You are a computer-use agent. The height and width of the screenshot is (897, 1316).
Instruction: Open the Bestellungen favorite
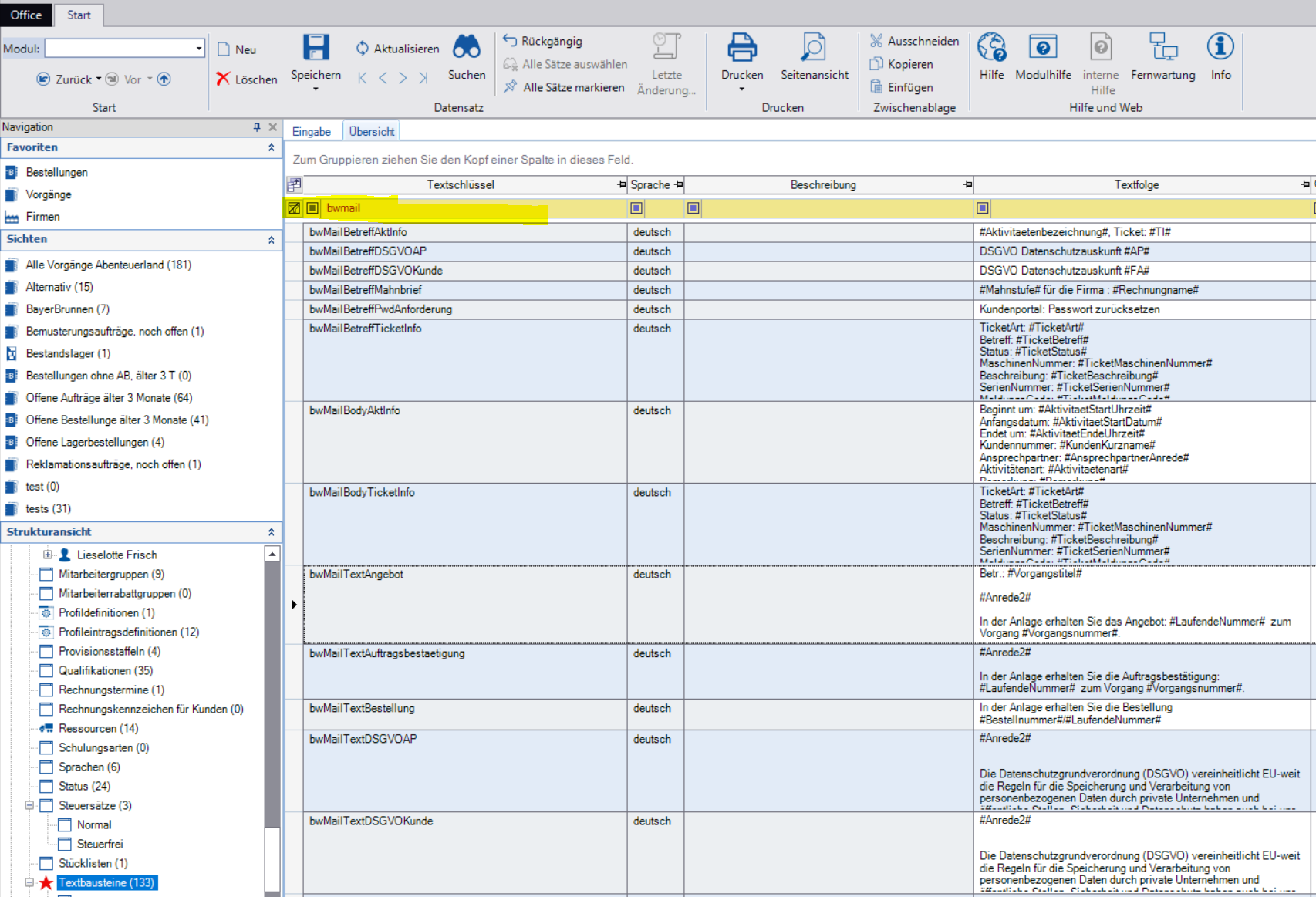coord(56,172)
